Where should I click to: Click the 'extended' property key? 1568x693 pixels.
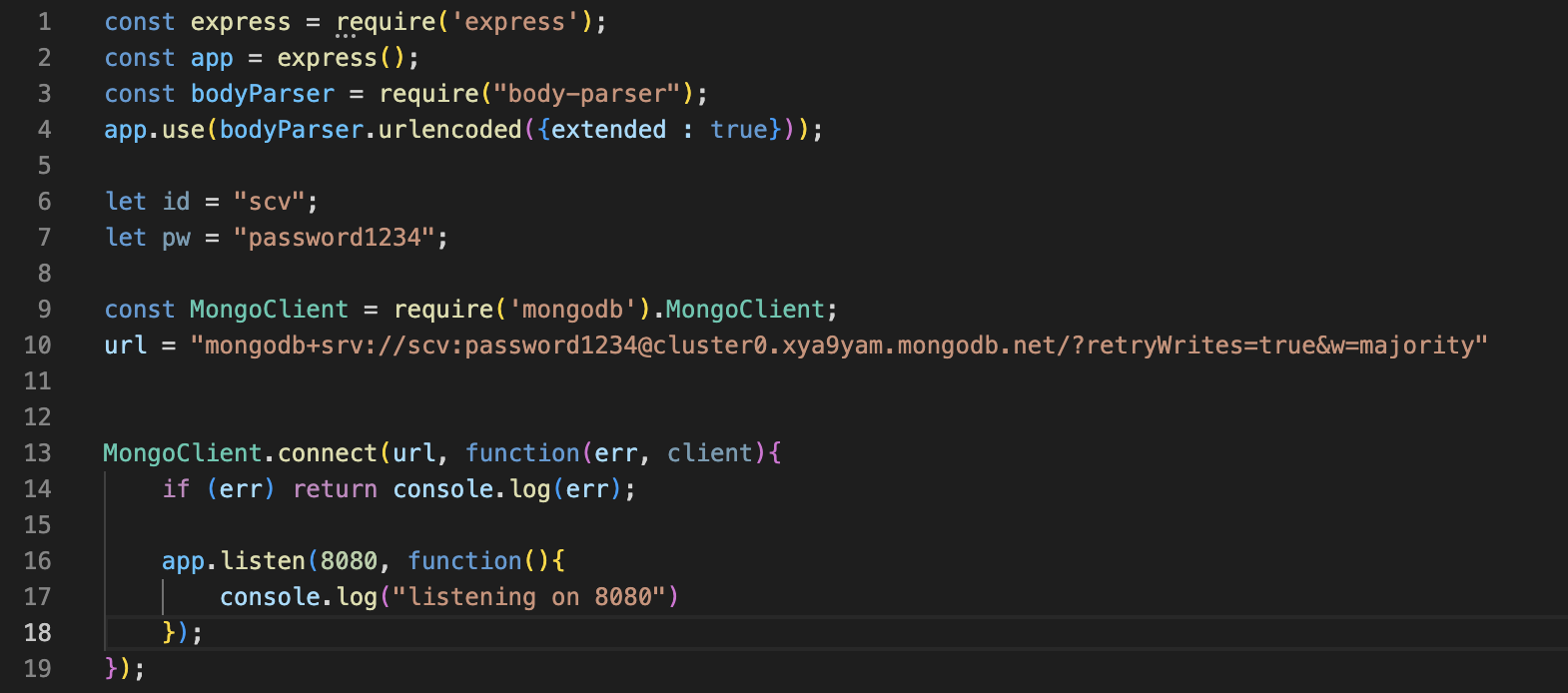pos(608,130)
